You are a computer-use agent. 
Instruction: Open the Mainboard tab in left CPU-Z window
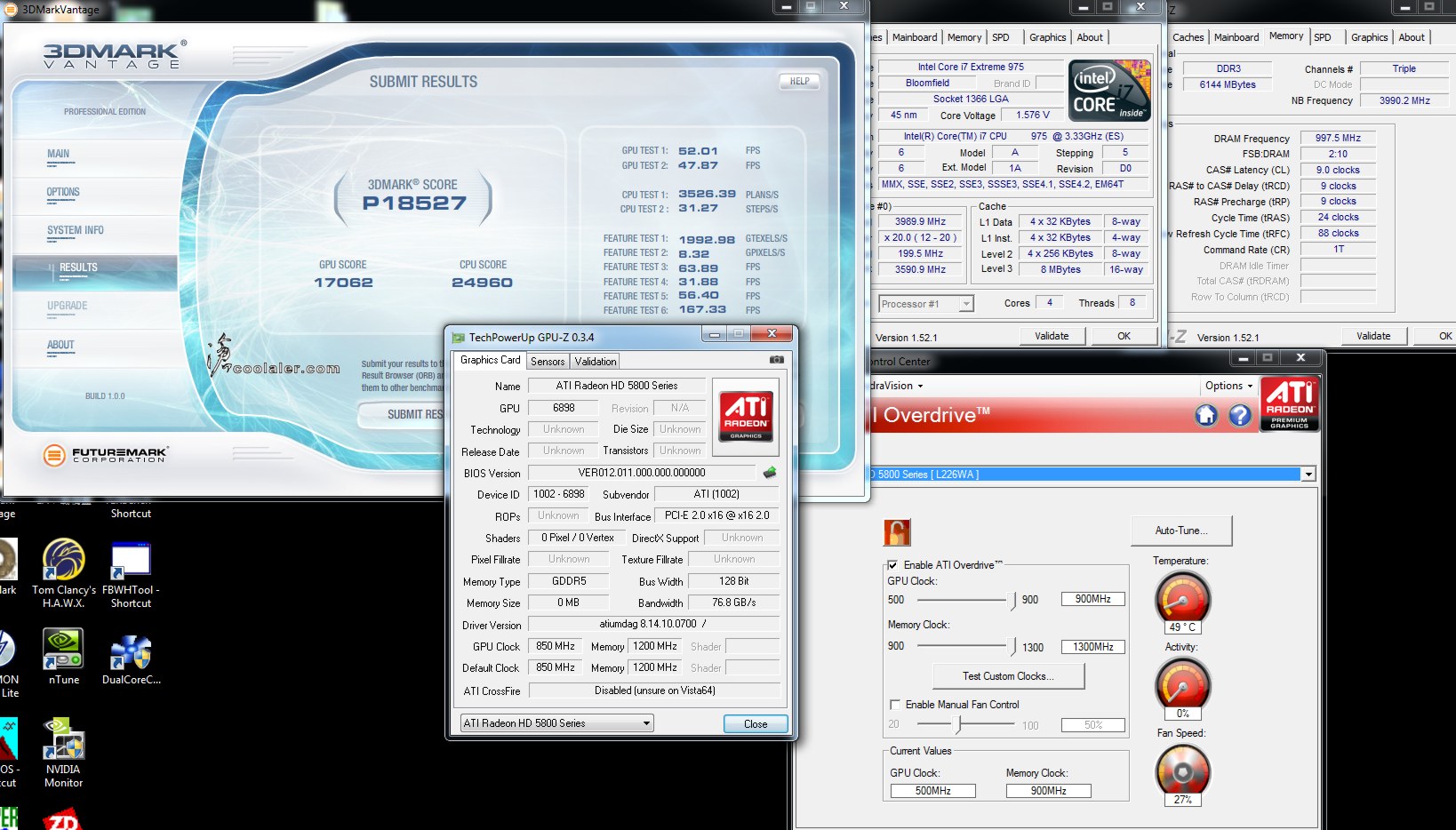pos(915,37)
